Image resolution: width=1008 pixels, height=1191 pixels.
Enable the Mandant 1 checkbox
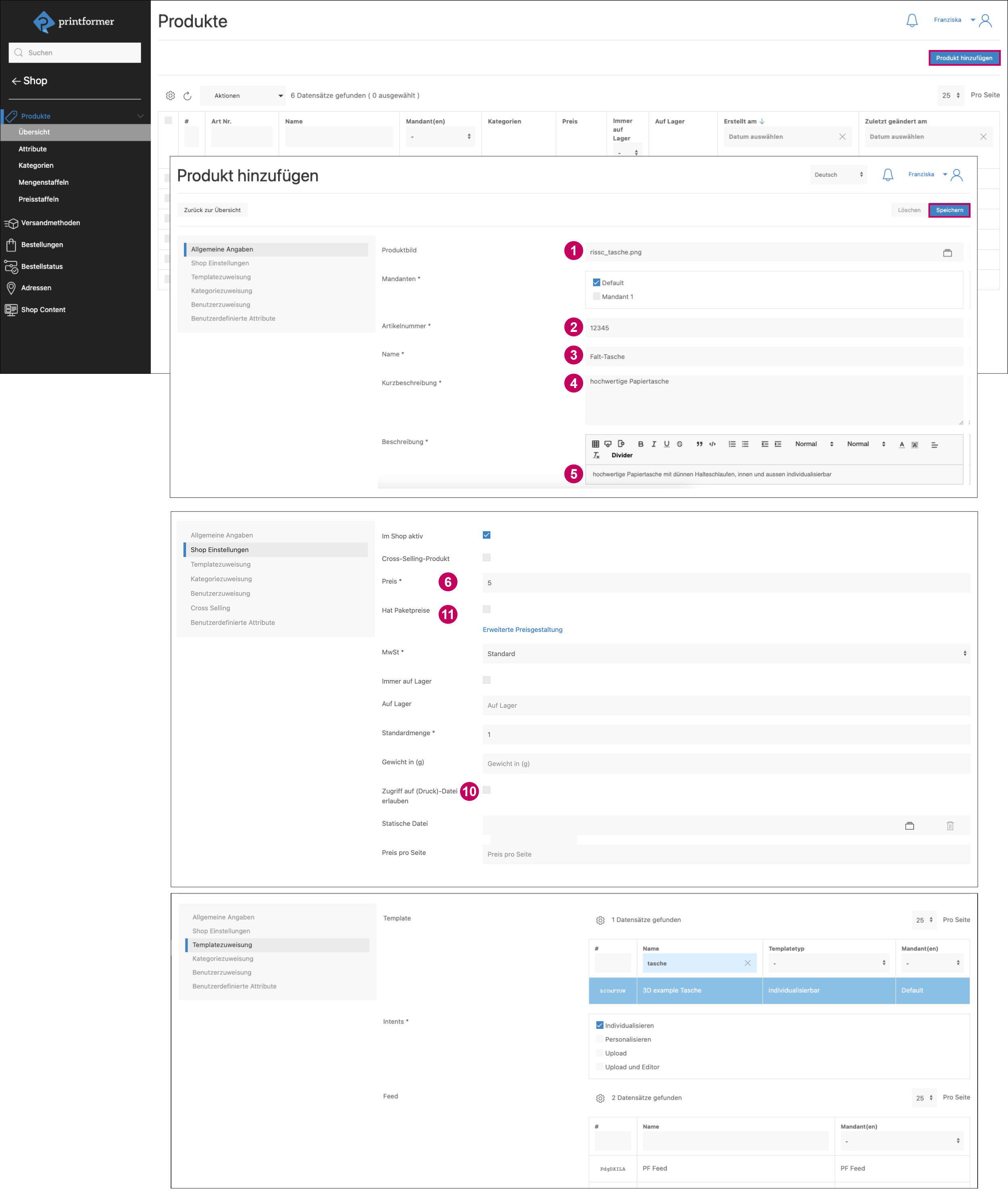[597, 296]
